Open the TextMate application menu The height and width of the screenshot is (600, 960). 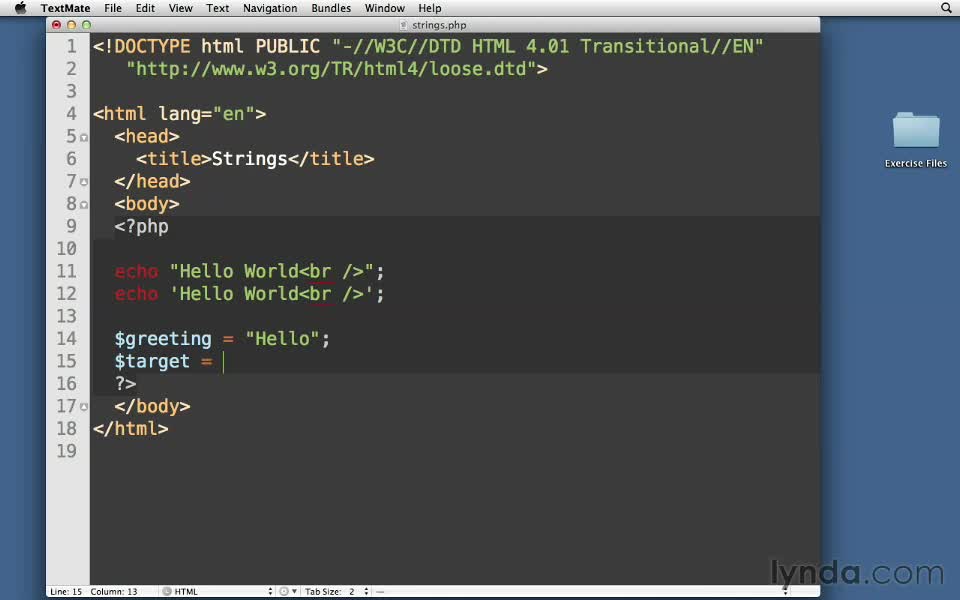pyautogui.click(x=65, y=8)
